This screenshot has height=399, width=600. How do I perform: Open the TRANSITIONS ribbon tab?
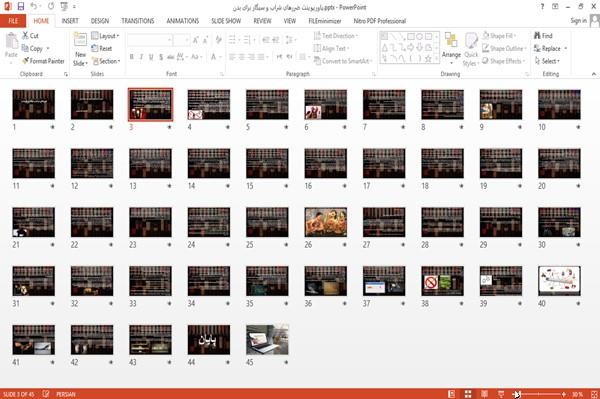coord(138,21)
